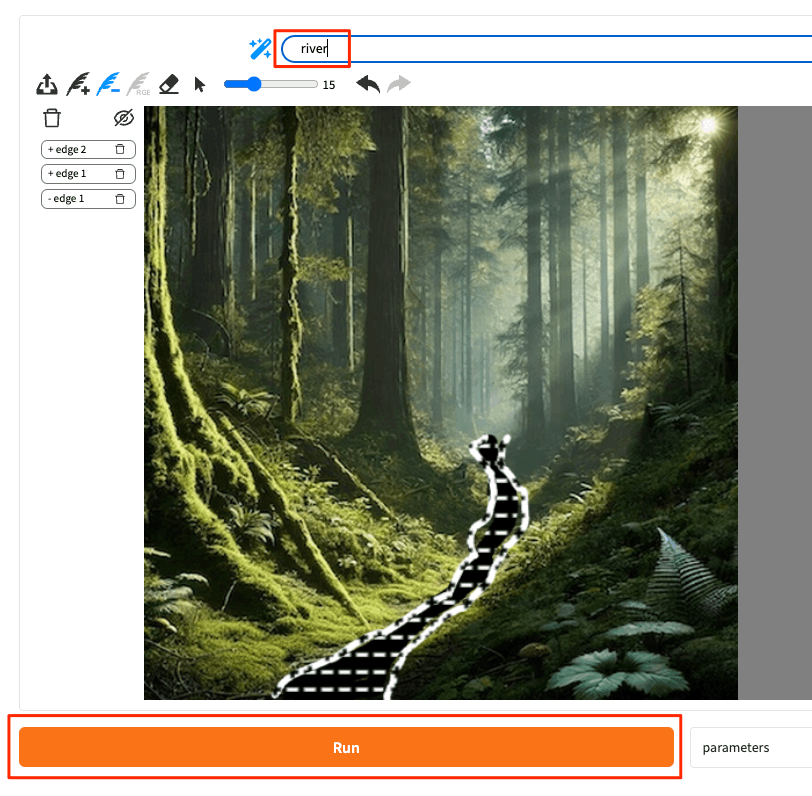Select the '+ edge 2' layer

tap(88, 149)
